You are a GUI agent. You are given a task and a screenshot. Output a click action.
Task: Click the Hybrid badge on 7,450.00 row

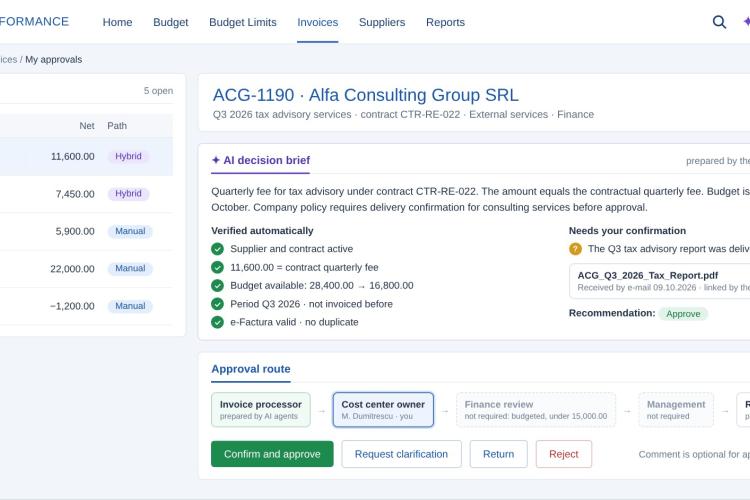pyautogui.click(x=128, y=194)
